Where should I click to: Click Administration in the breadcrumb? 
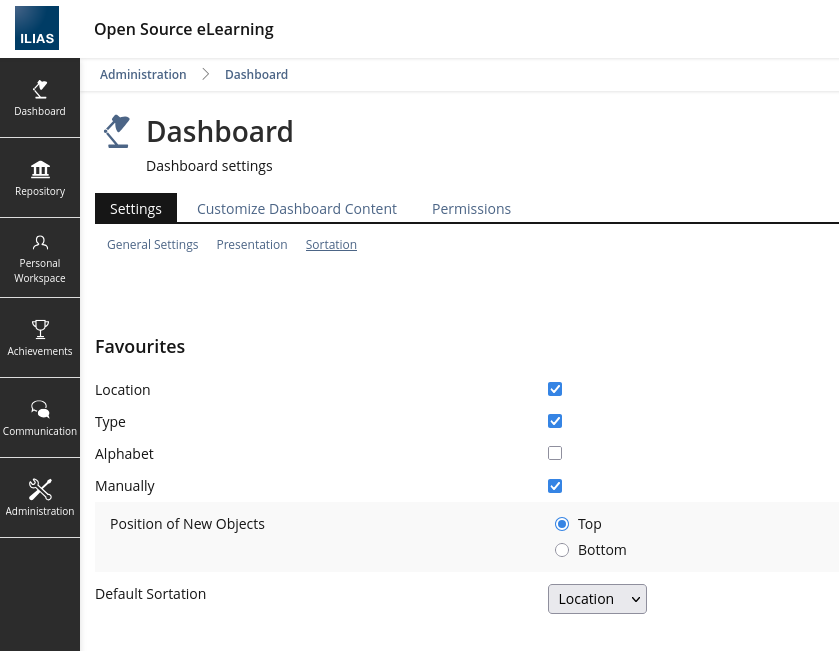(x=143, y=75)
